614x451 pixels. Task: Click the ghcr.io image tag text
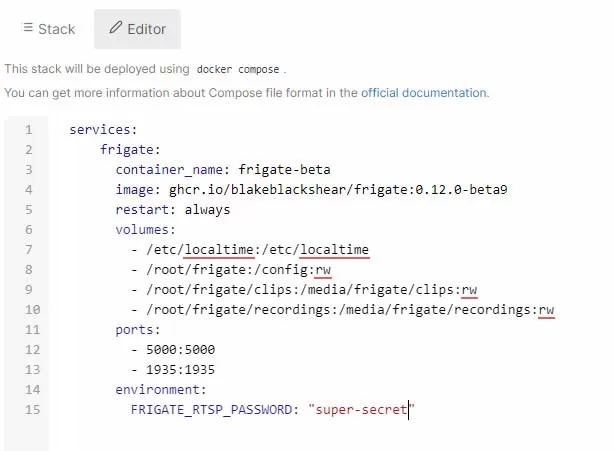click(338, 189)
